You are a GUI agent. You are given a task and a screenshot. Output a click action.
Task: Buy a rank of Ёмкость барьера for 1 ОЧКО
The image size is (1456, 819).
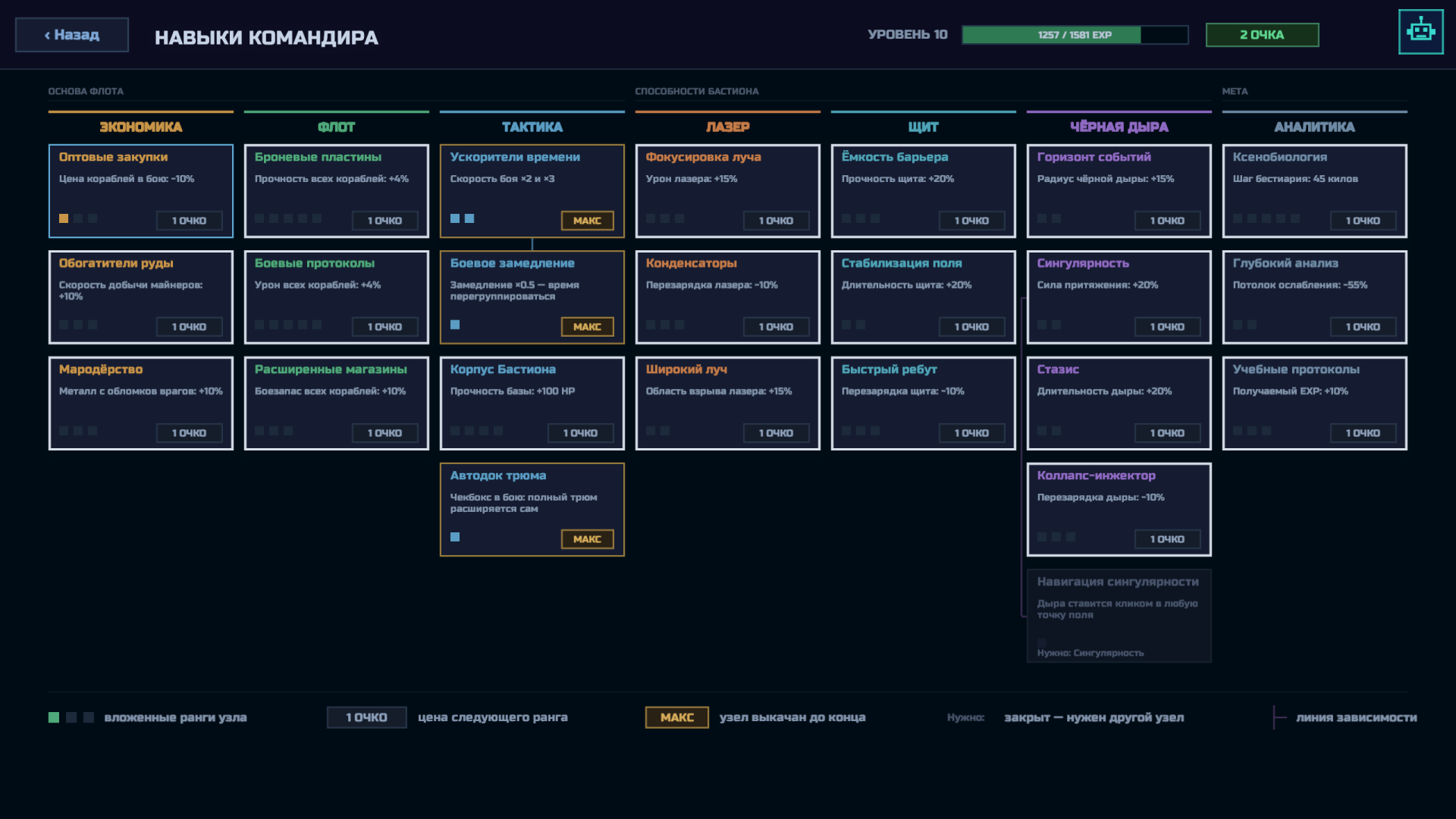tap(971, 221)
